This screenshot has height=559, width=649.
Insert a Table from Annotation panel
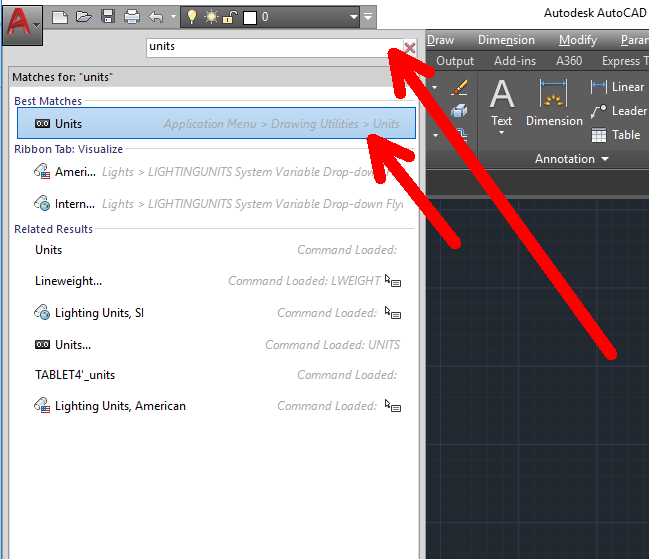(x=615, y=135)
